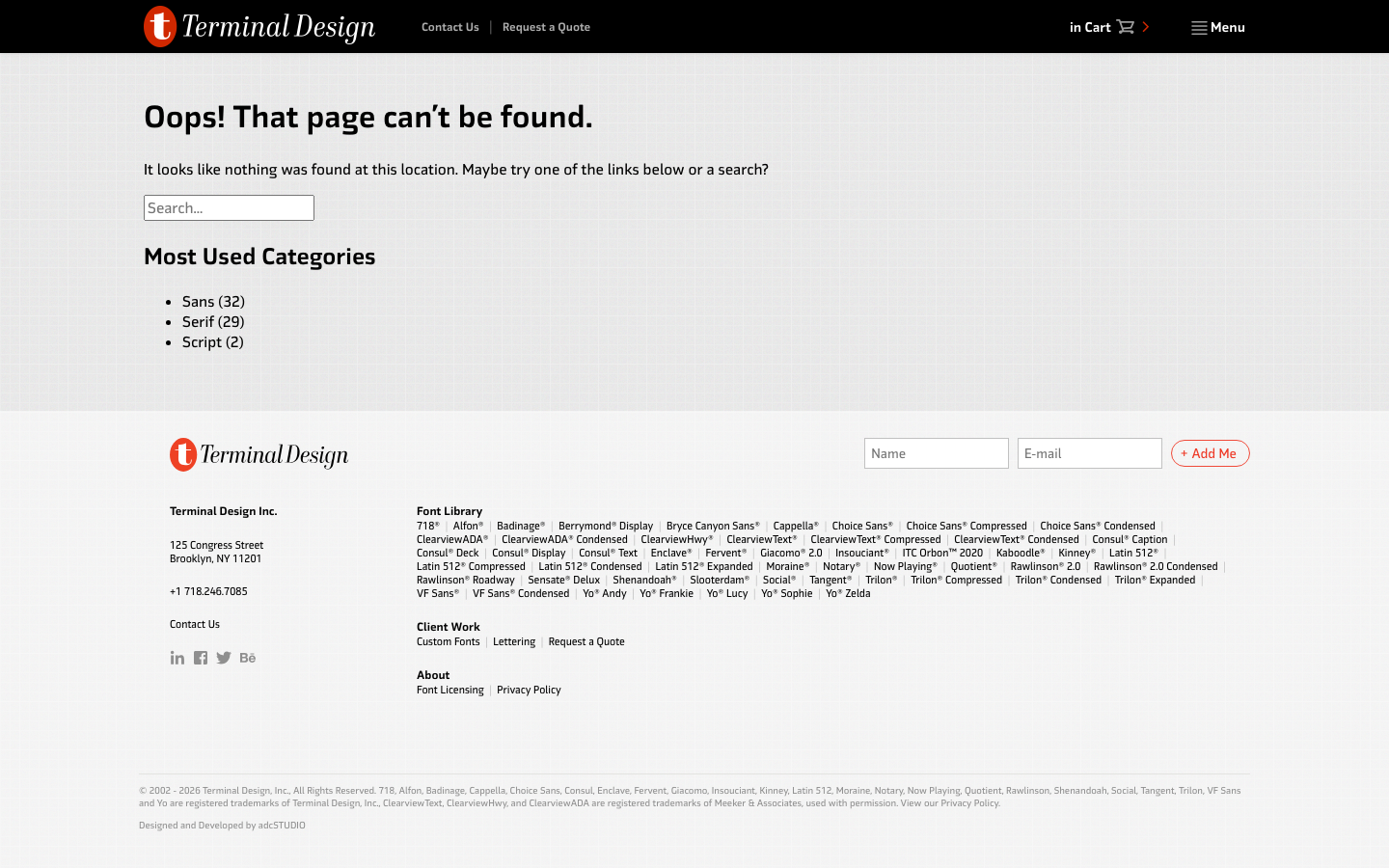This screenshot has height=868, width=1389.
Task: Open the LinkedIn social icon
Action: (x=177, y=658)
